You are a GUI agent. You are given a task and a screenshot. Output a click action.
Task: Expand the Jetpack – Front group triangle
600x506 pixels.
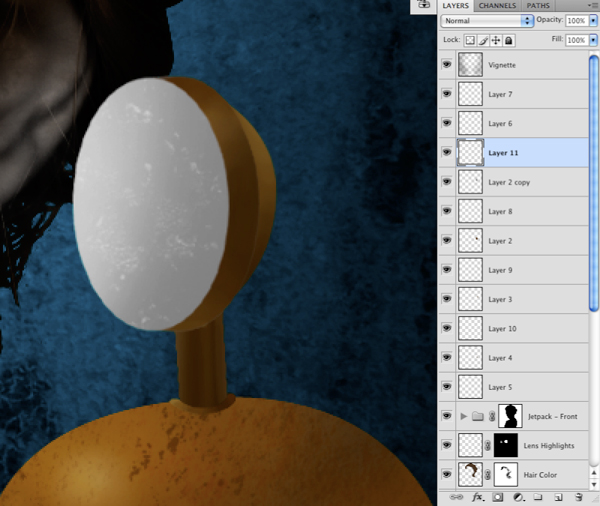463,416
